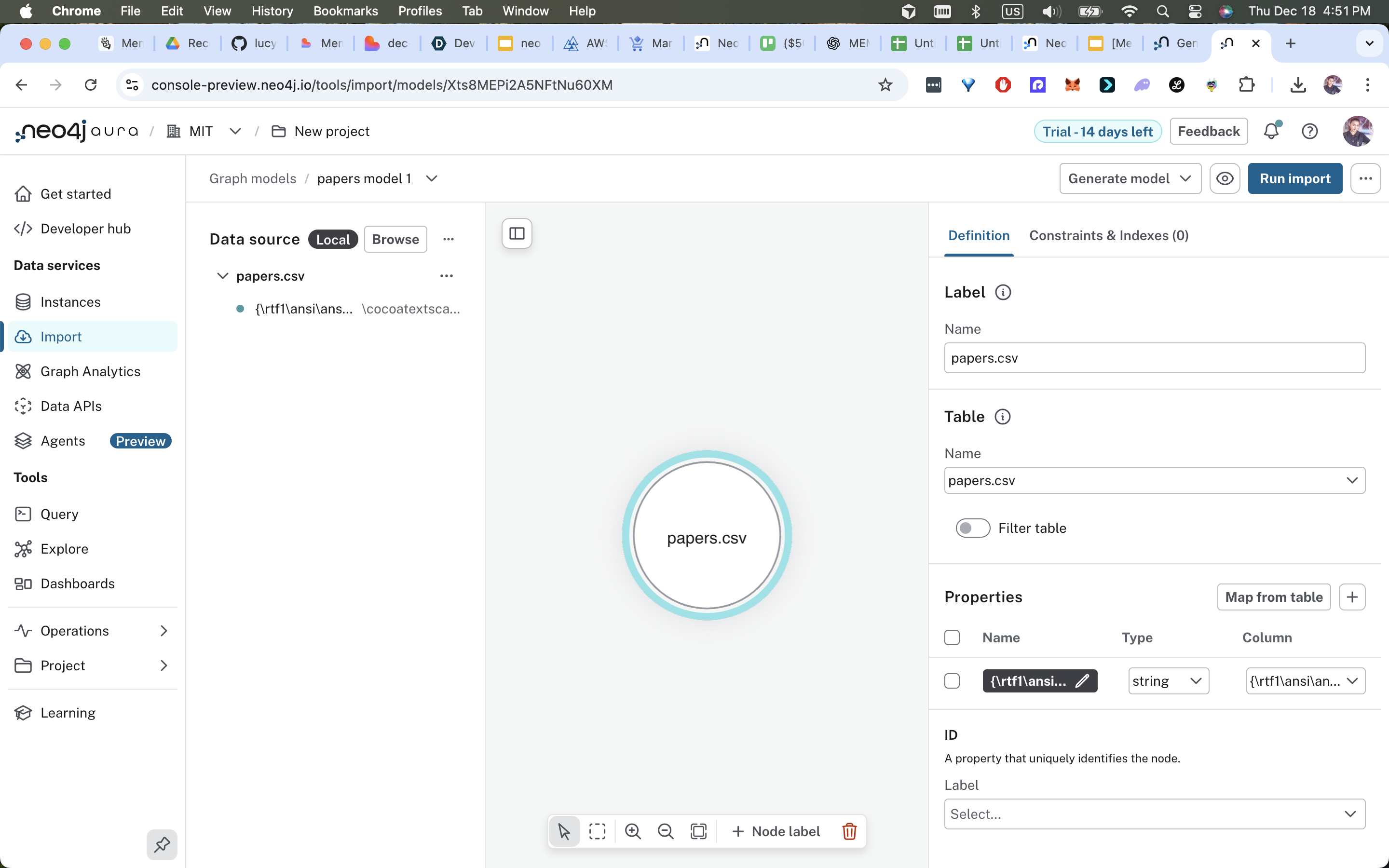Screen dimensions: 1389x868
Task: Select the marquee selection tool
Action: [597, 831]
